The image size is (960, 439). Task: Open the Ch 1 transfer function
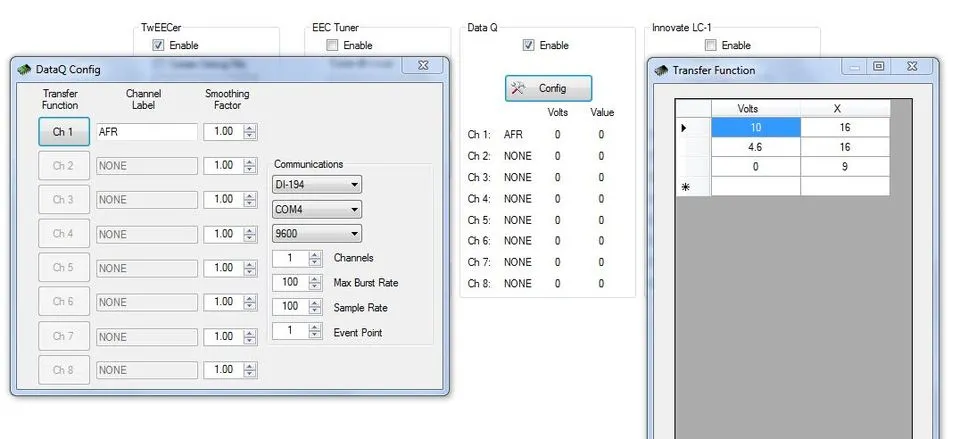[64, 132]
